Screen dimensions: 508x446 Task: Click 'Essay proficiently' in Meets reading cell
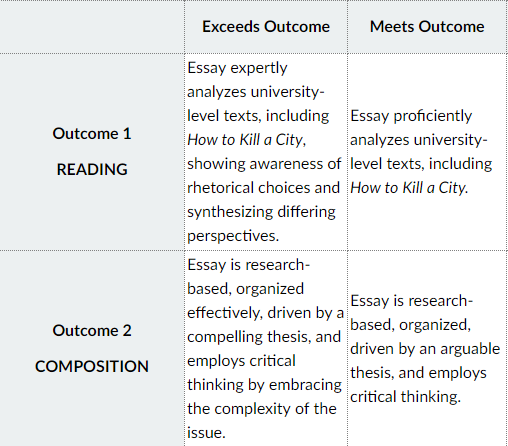coord(411,116)
